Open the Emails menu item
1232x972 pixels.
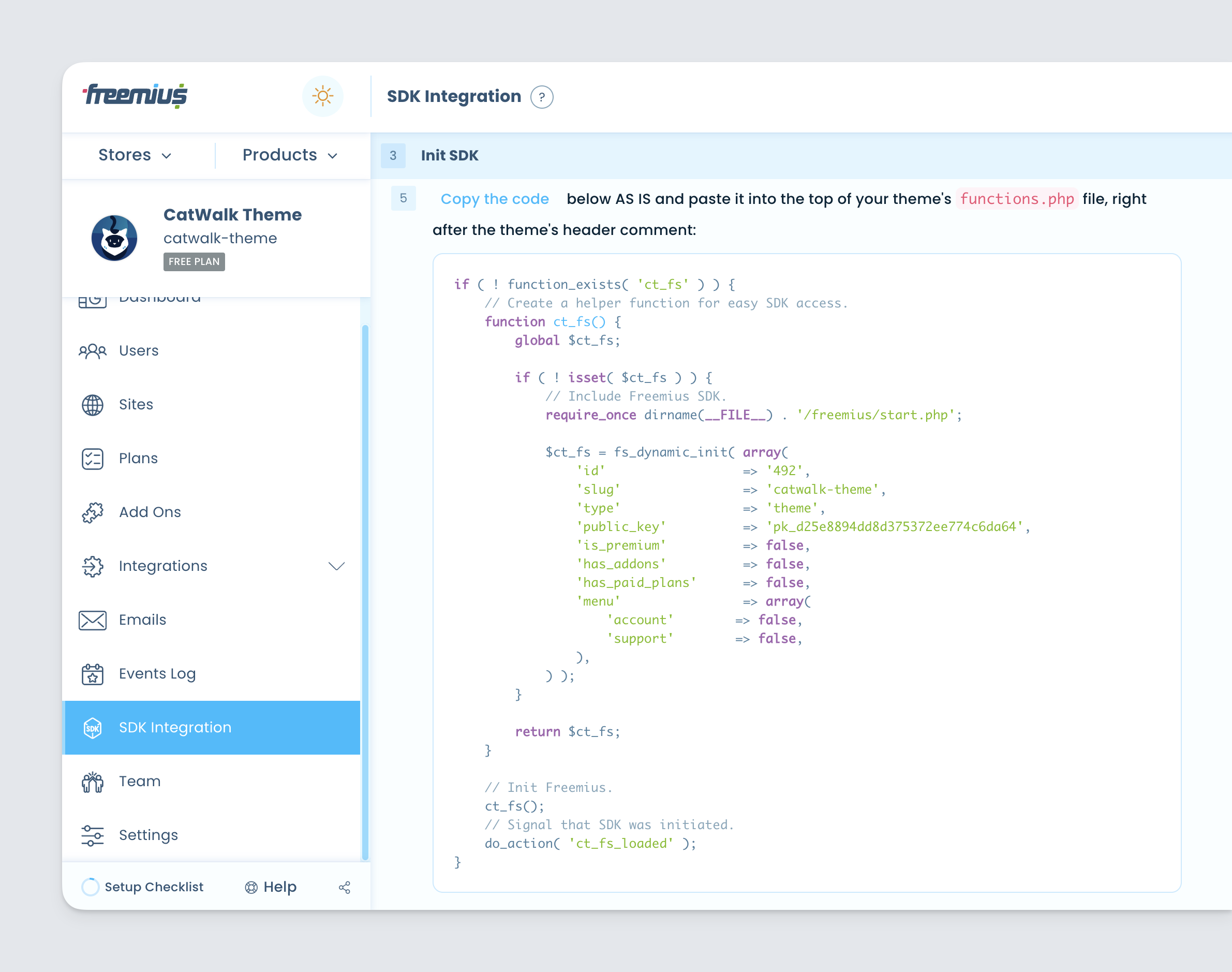pyautogui.click(x=211, y=620)
